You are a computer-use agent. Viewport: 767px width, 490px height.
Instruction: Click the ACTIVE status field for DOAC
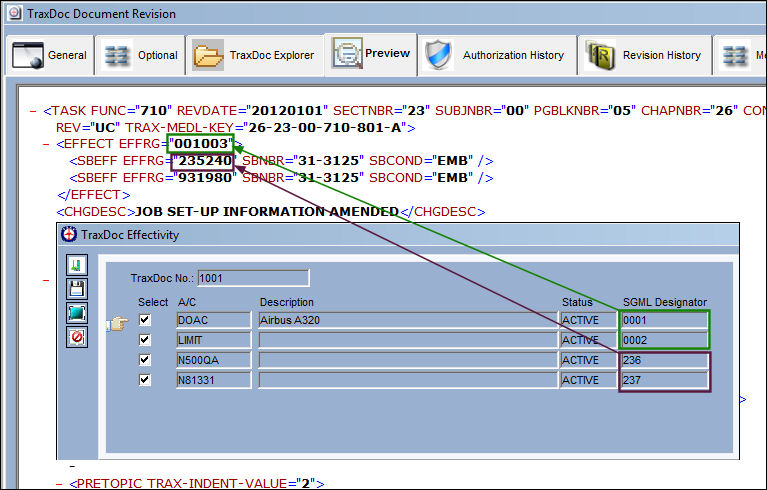click(588, 320)
